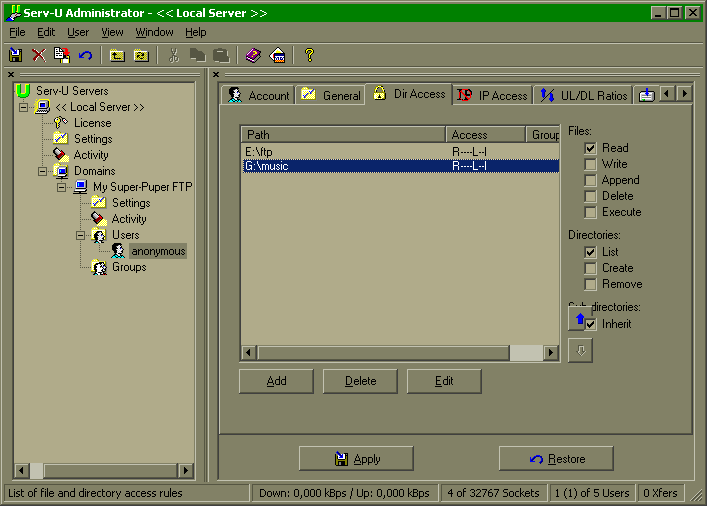The width and height of the screenshot is (707, 506).
Task: Click the Local Server Activity icon
Action: click(x=60, y=155)
